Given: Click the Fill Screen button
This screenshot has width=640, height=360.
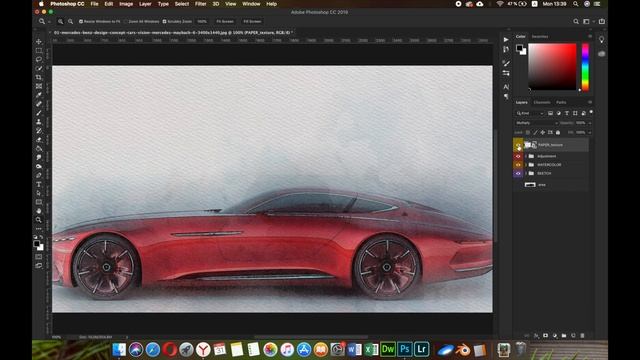Looking at the screenshot, I should tap(252, 21).
